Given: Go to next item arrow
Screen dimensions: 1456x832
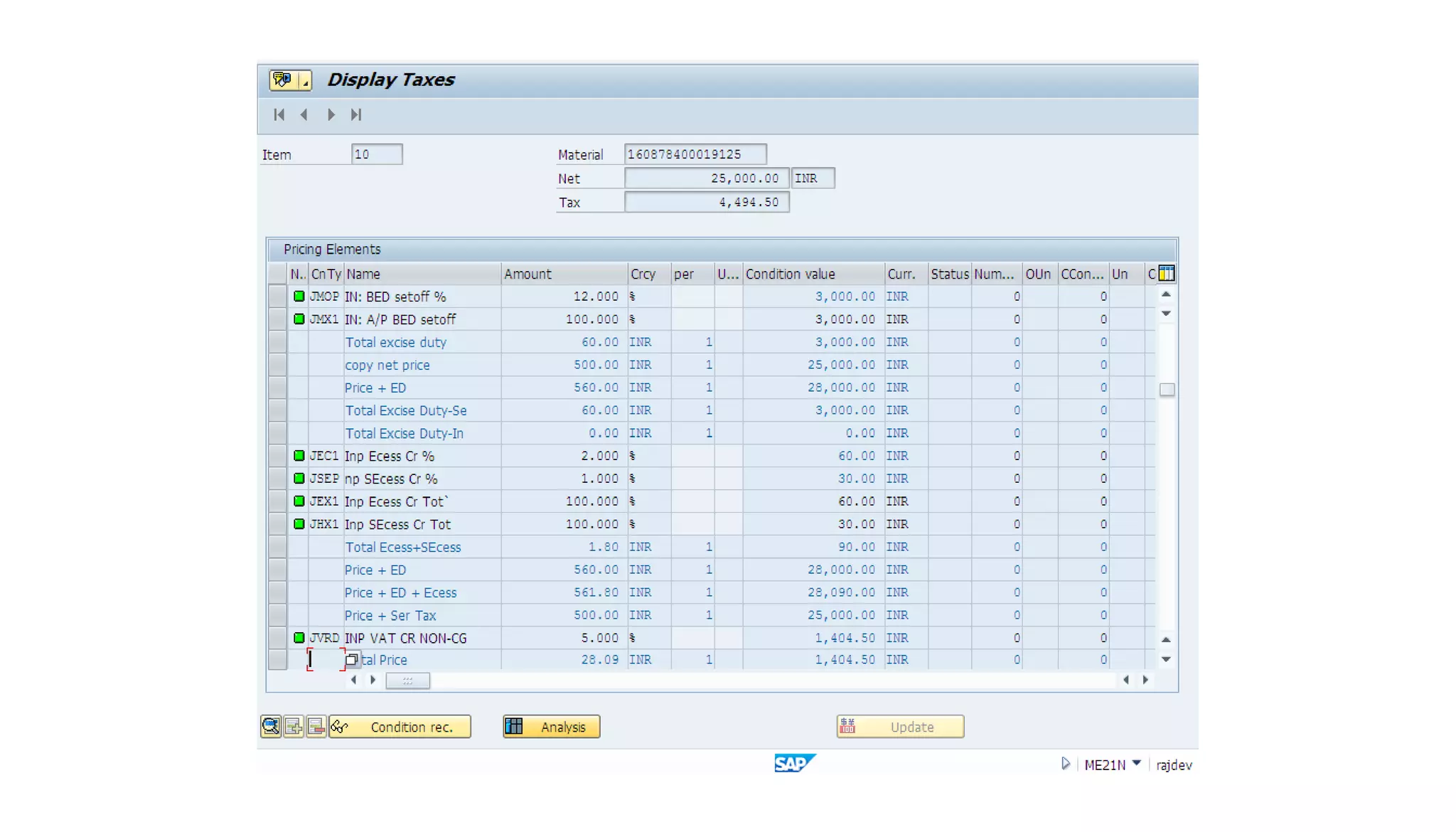Looking at the screenshot, I should tap(331, 114).
